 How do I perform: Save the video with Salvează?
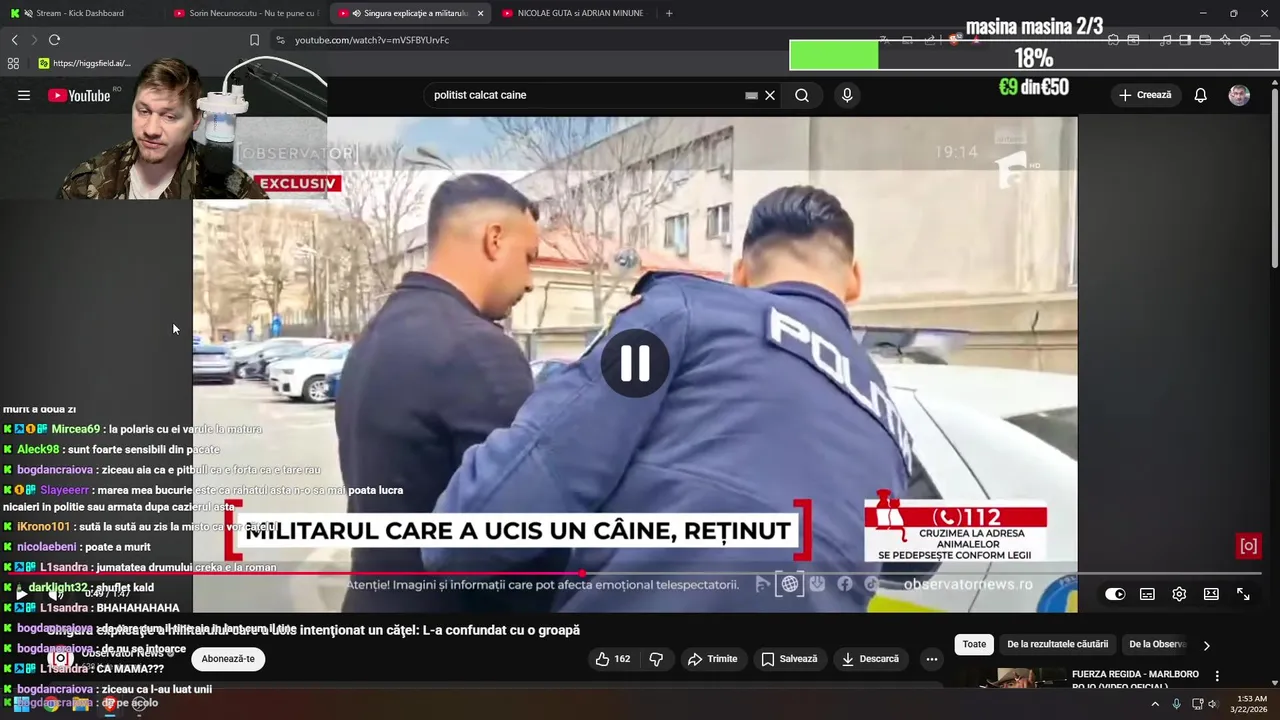coord(789,659)
